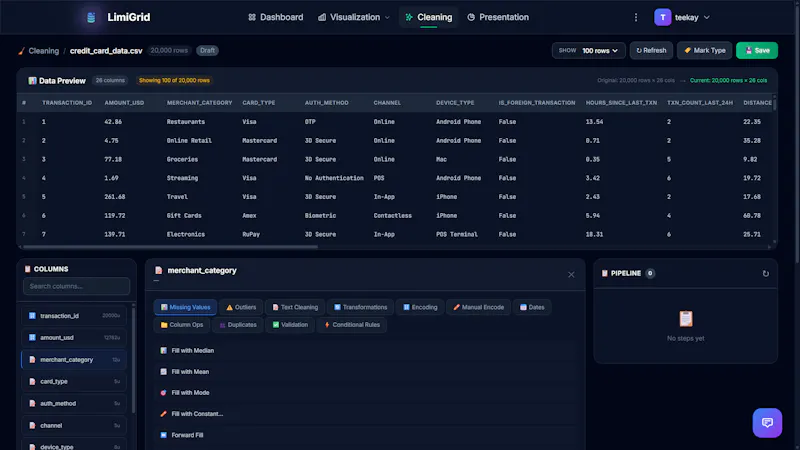
Task: Switch to the Manual Encode tab
Action: point(479,307)
